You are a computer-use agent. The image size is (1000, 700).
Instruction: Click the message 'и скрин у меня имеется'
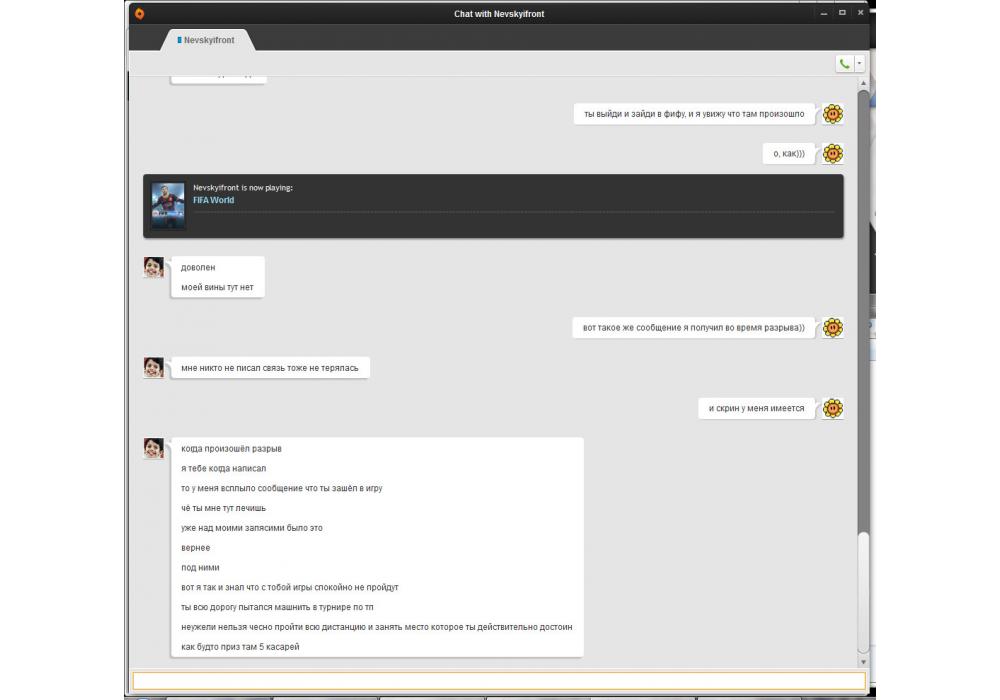(x=756, y=408)
